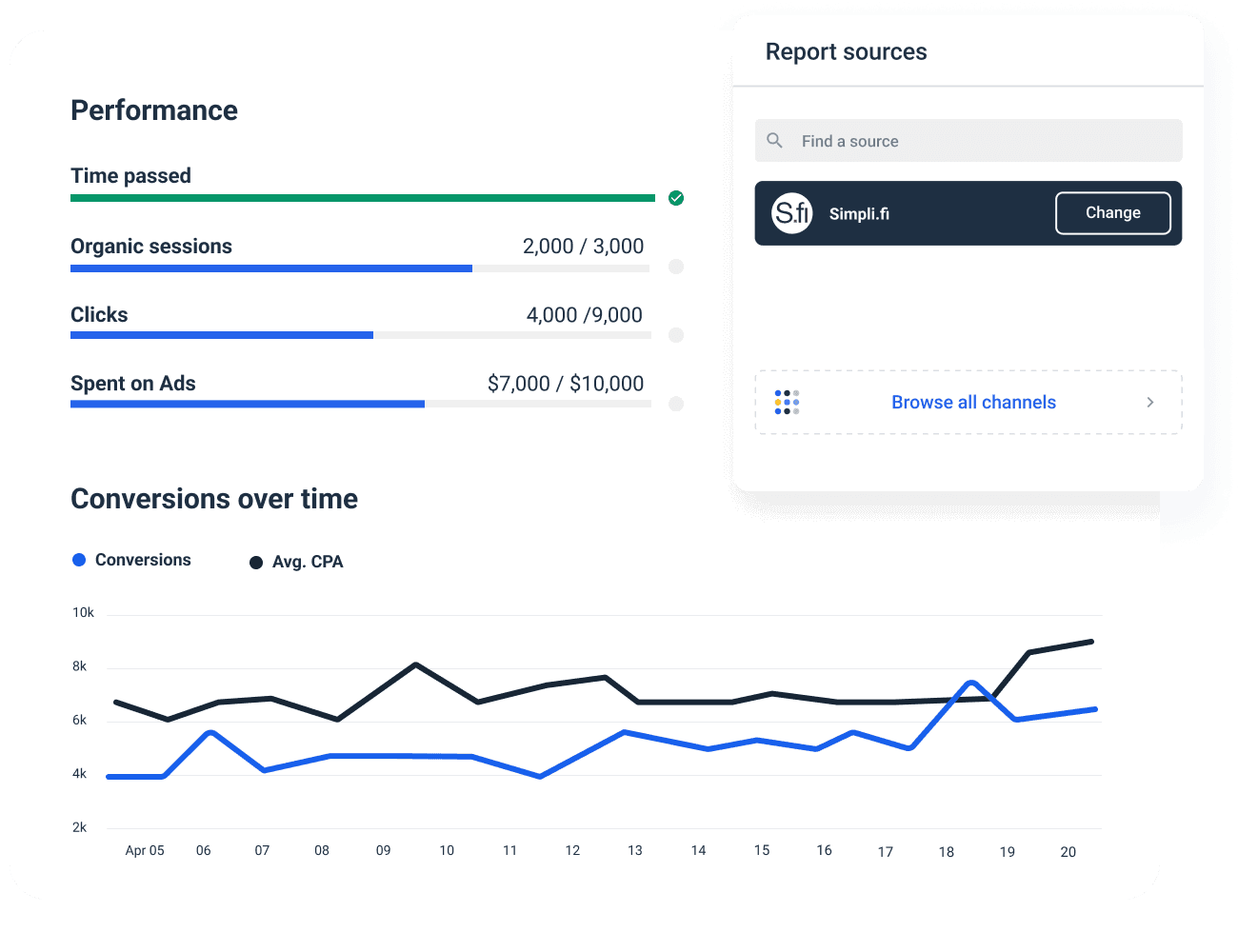
Task: Toggle the status dot next to Spent on Ads
Action: 676,404
